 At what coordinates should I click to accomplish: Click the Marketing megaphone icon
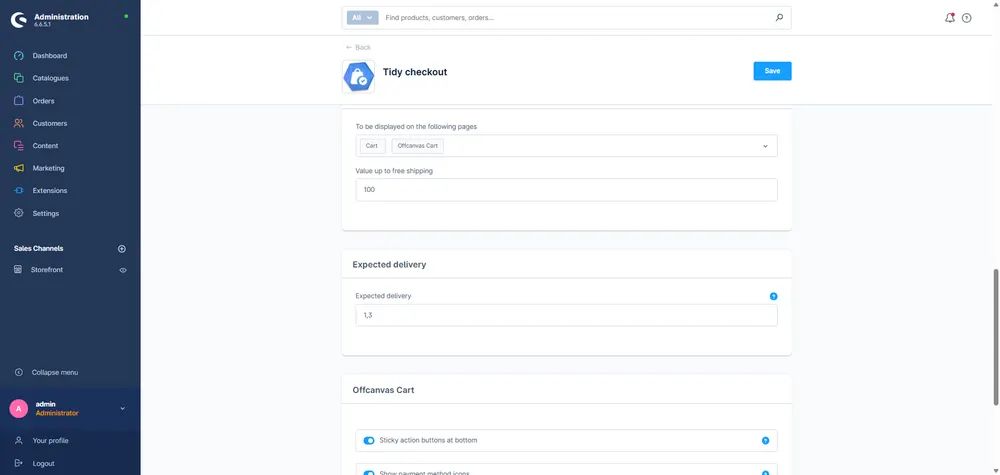(18, 168)
